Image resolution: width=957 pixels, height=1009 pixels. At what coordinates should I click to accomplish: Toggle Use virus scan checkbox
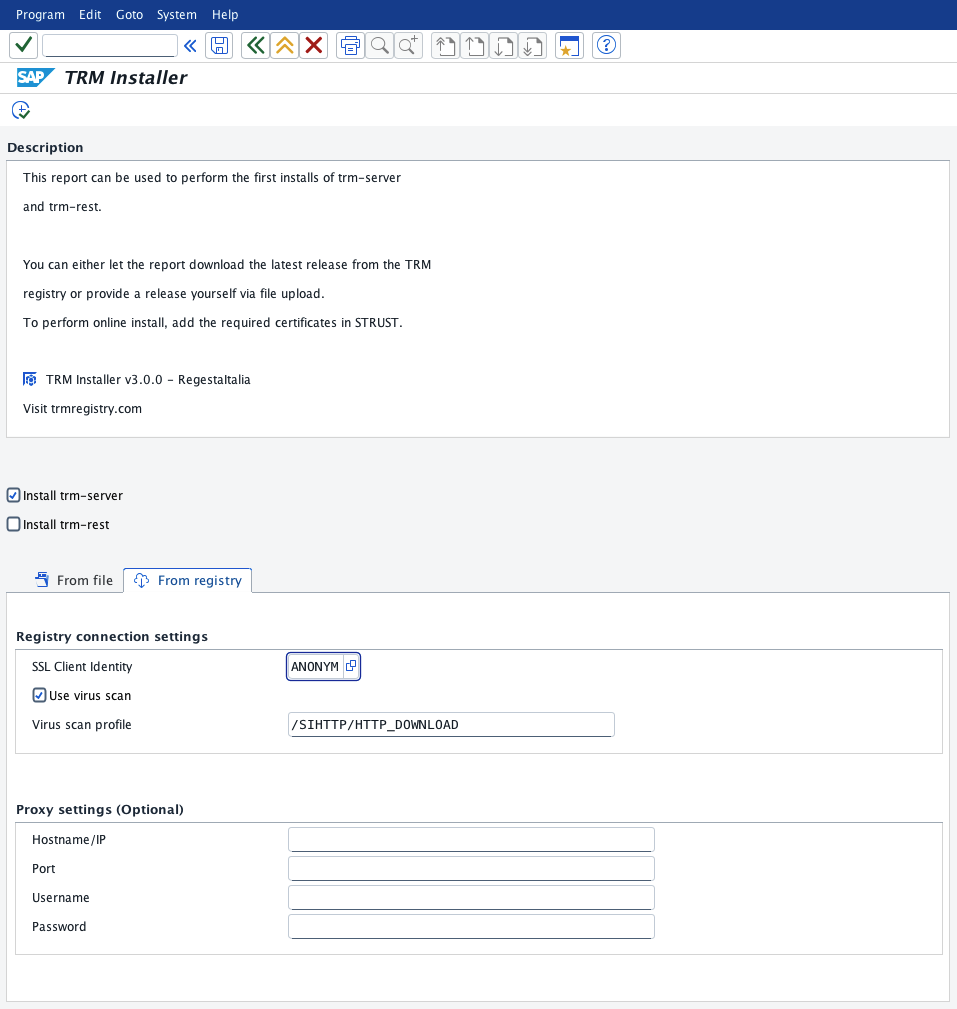tap(39, 695)
